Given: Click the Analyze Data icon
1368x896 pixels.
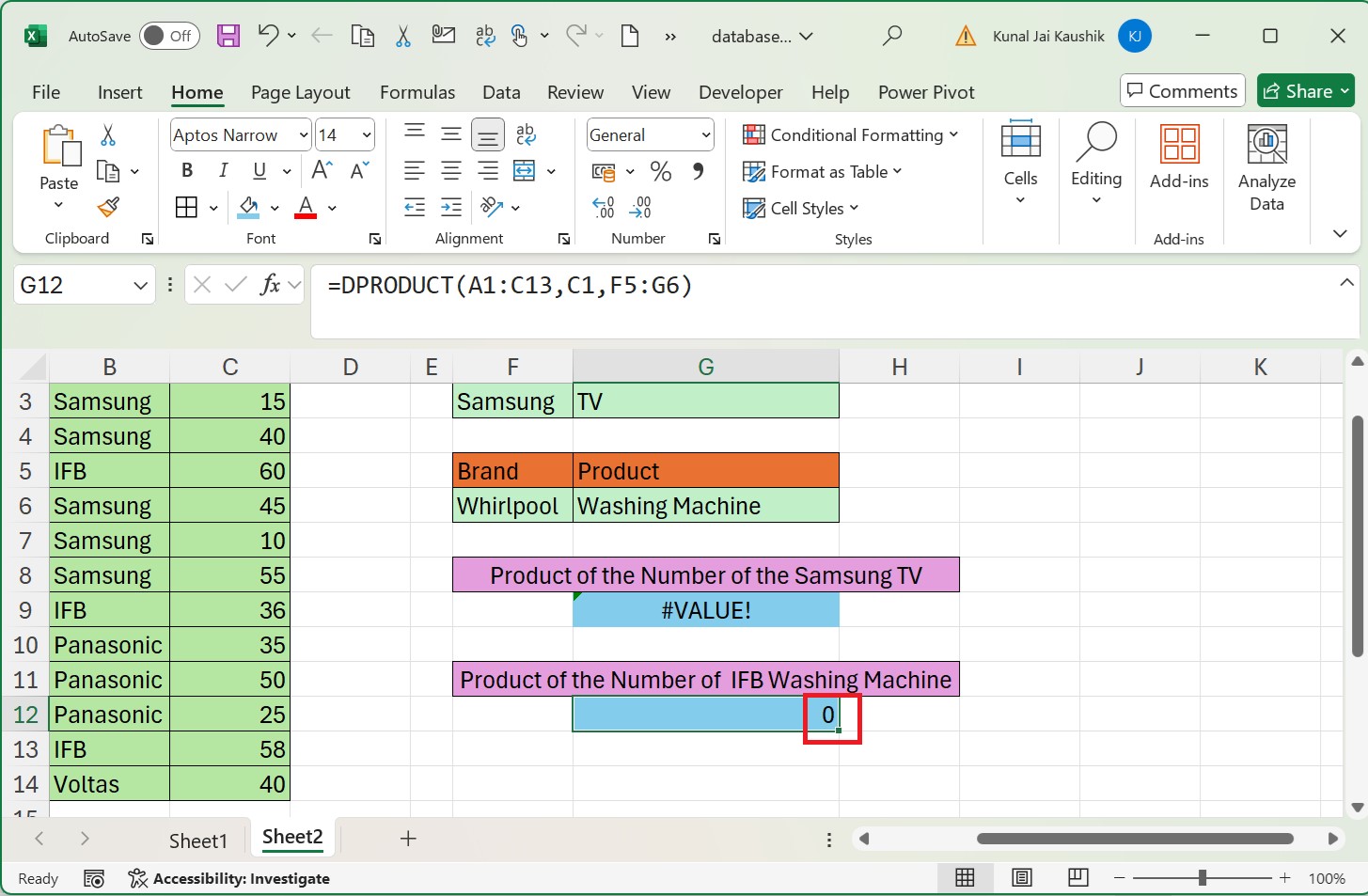Looking at the screenshot, I should pos(1266,165).
